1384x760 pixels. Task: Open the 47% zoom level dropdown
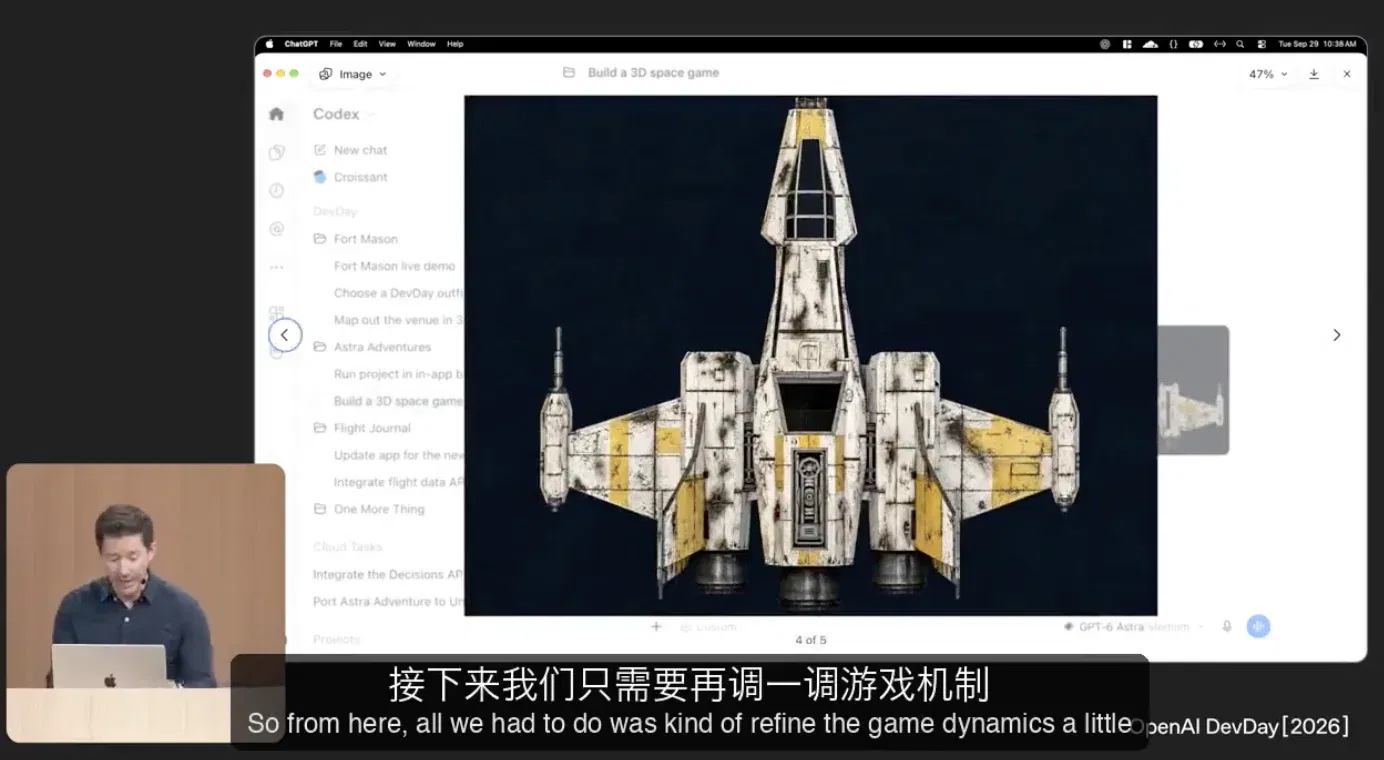click(1268, 74)
